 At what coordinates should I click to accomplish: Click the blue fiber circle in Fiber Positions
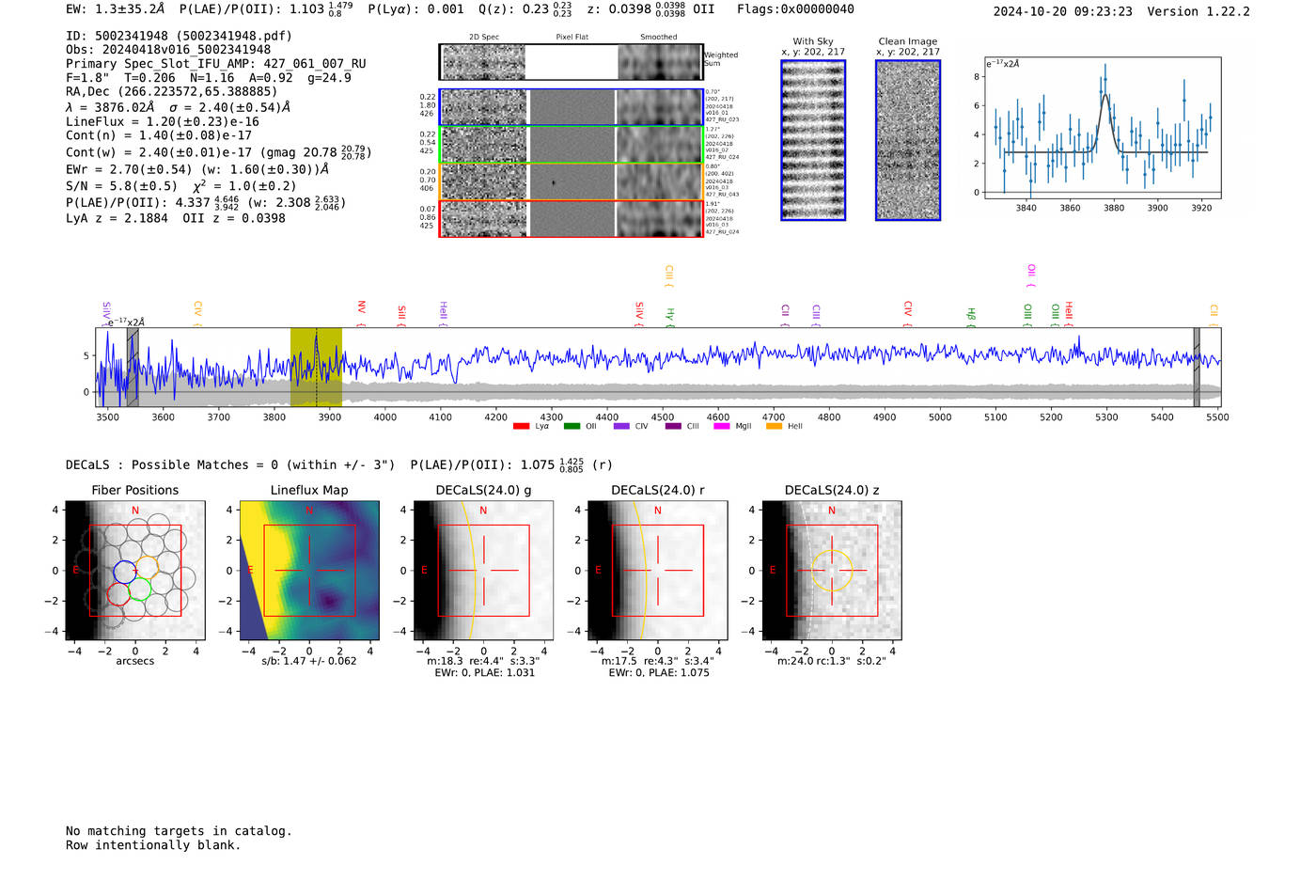click(x=124, y=572)
